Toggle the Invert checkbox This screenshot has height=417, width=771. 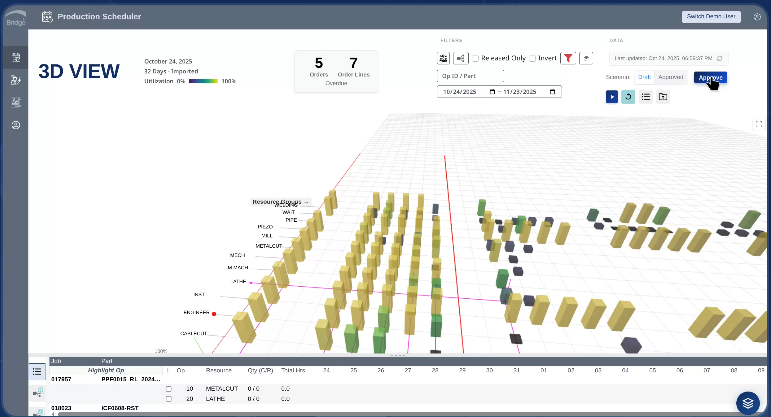tap(532, 59)
